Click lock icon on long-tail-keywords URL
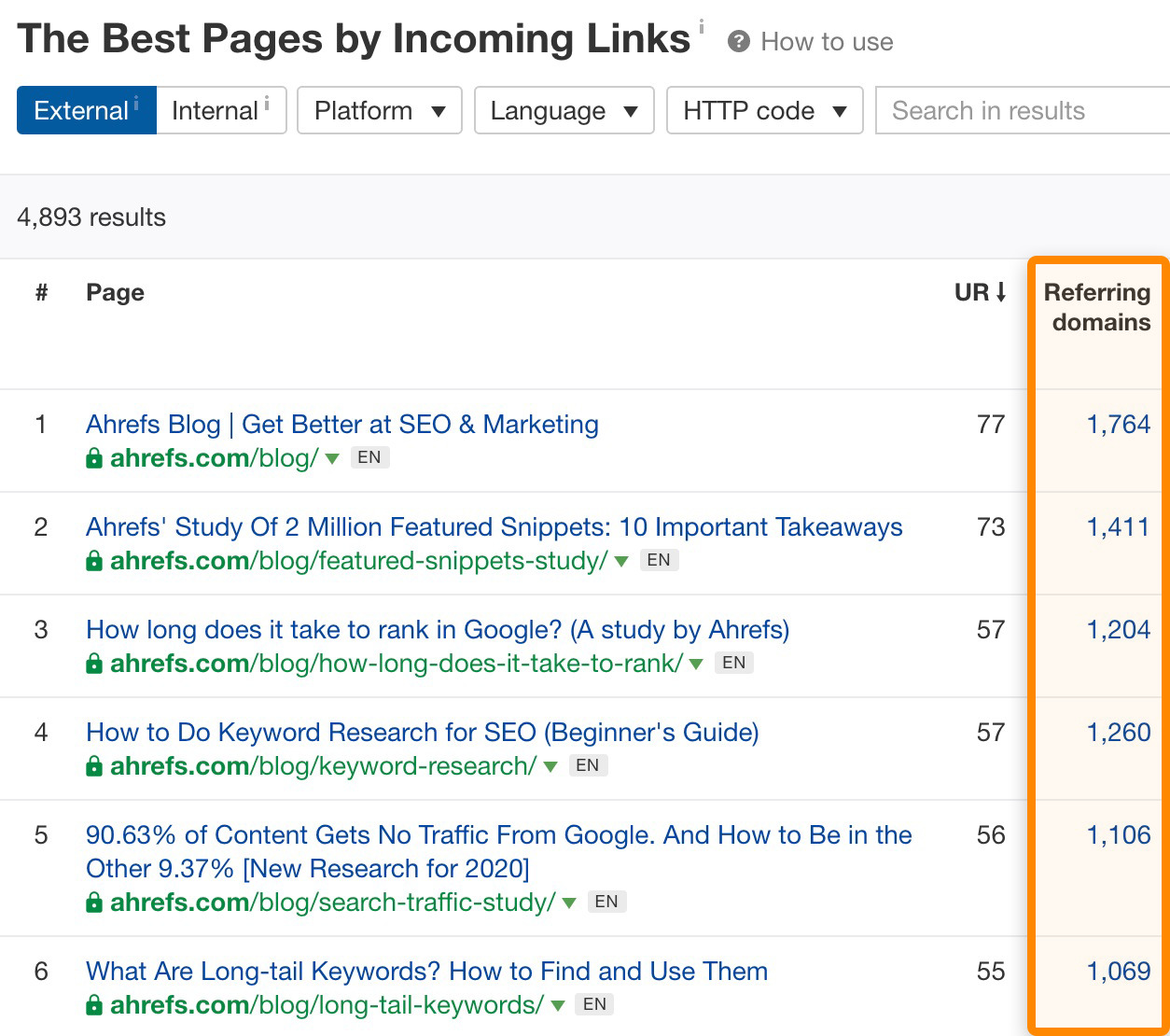Image resolution: width=1170 pixels, height=1036 pixels. point(94,1005)
